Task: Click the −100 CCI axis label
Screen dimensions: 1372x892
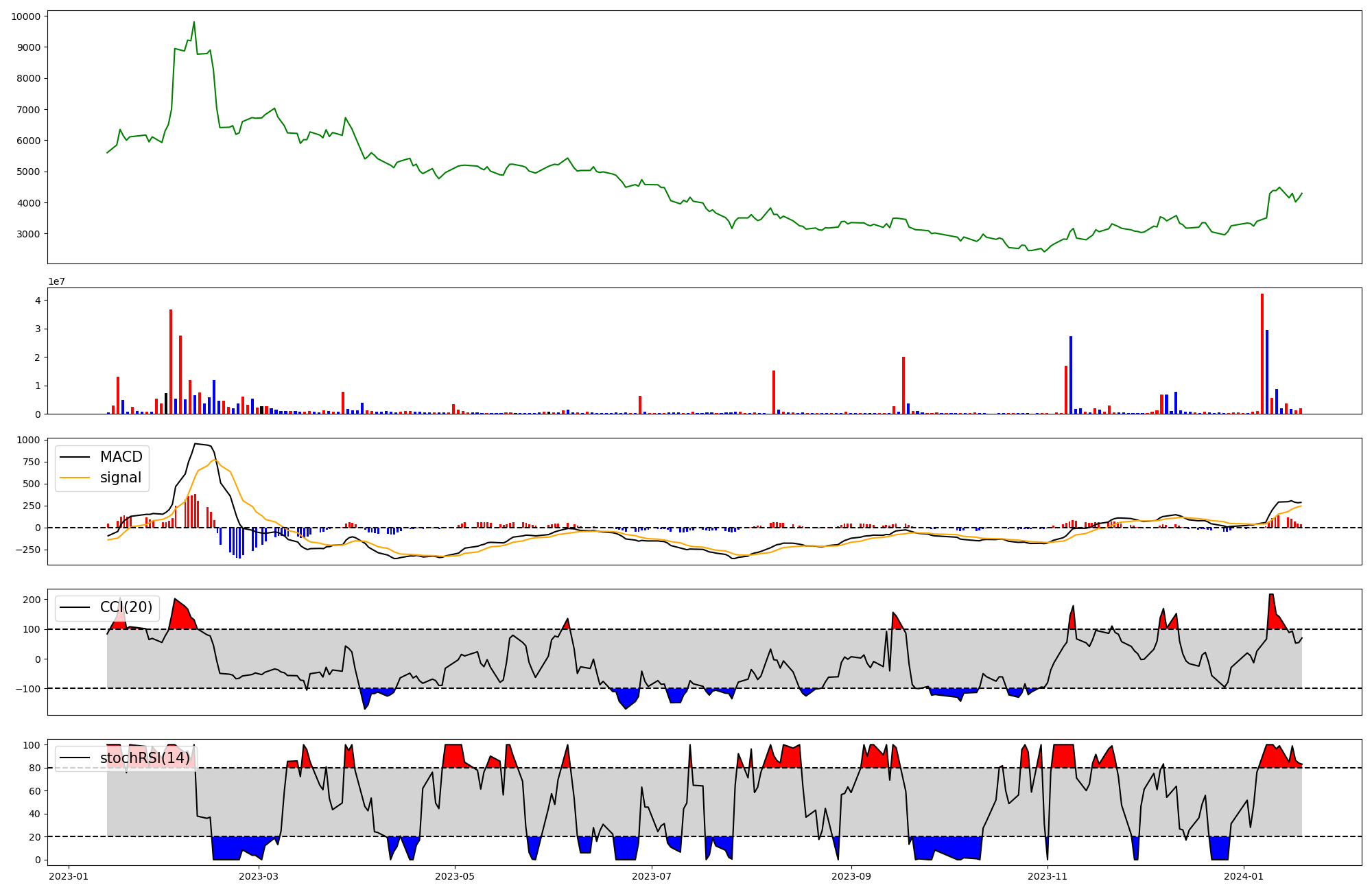Action: pyautogui.click(x=28, y=689)
